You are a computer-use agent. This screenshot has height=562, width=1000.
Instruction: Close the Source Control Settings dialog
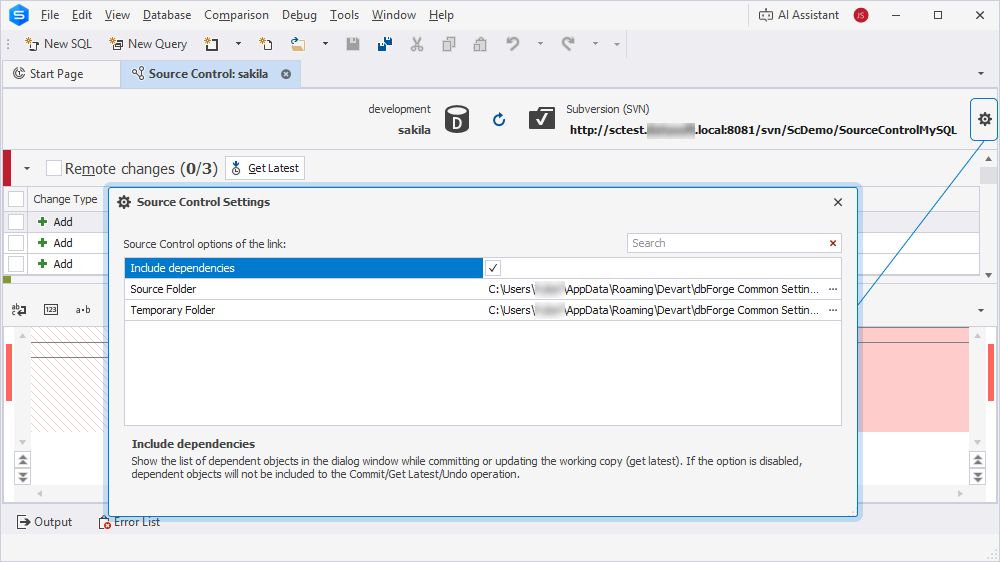(838, 202)
